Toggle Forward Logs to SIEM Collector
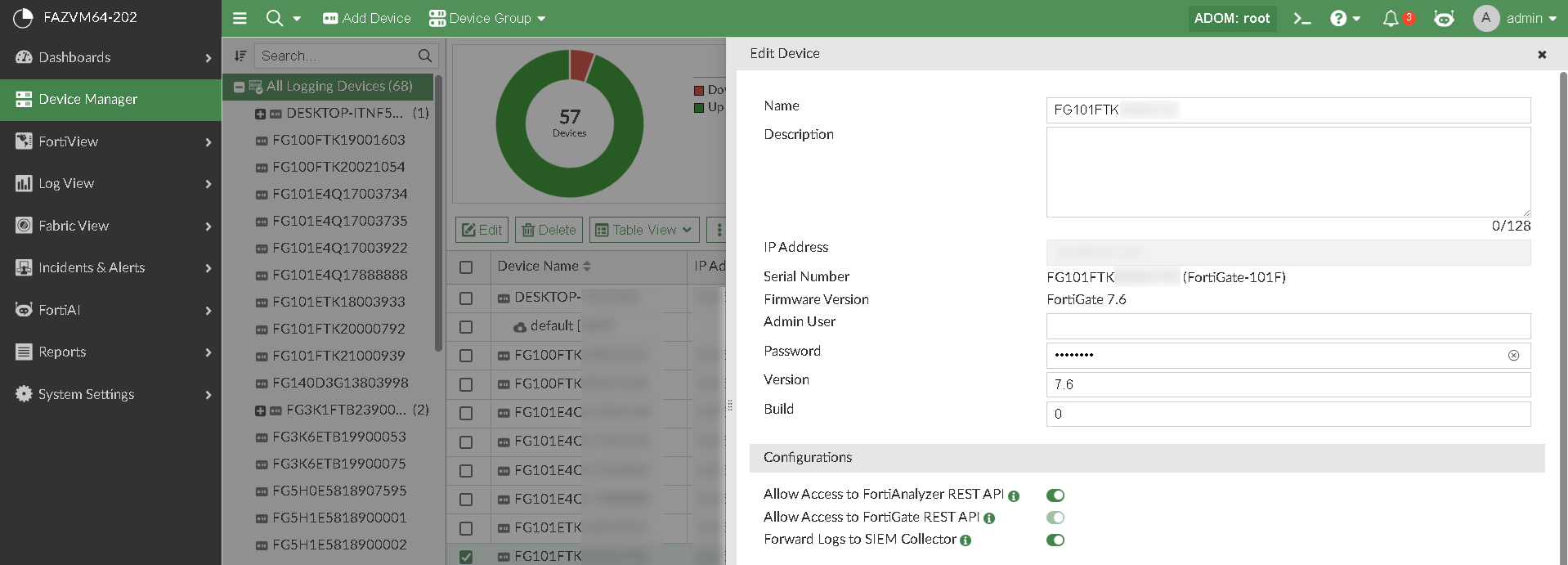Viewport: 1568px width, 565px height. click(1055, 540)
